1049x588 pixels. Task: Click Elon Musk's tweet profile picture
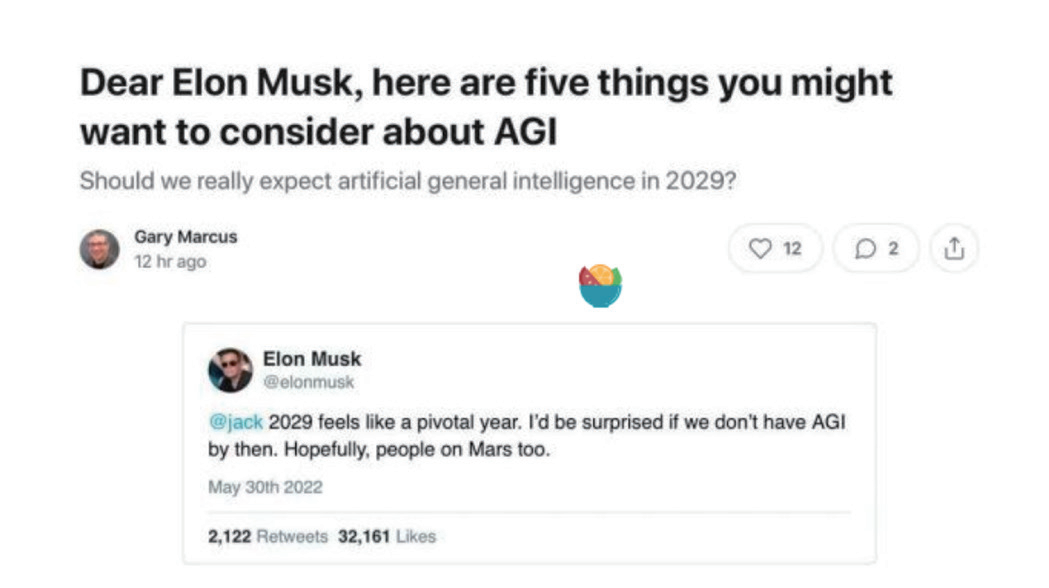point(230,370)
